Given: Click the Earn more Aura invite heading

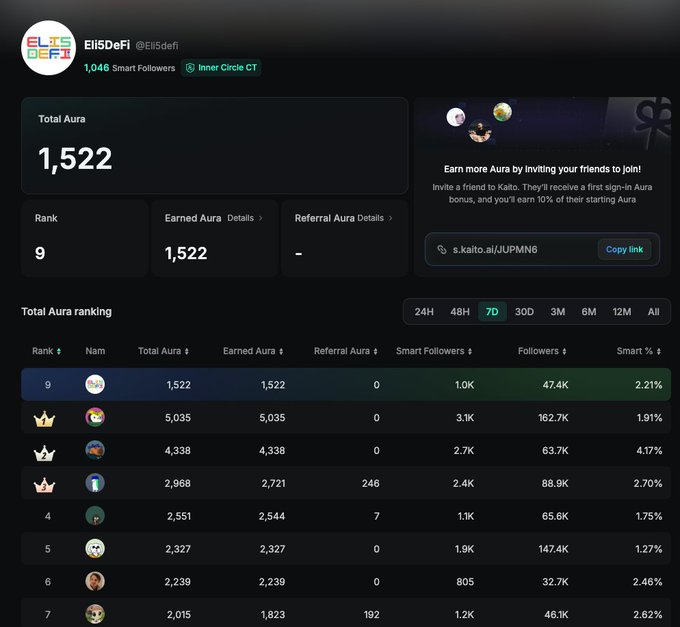Looking at the screenshot, I should coord(542,169).
